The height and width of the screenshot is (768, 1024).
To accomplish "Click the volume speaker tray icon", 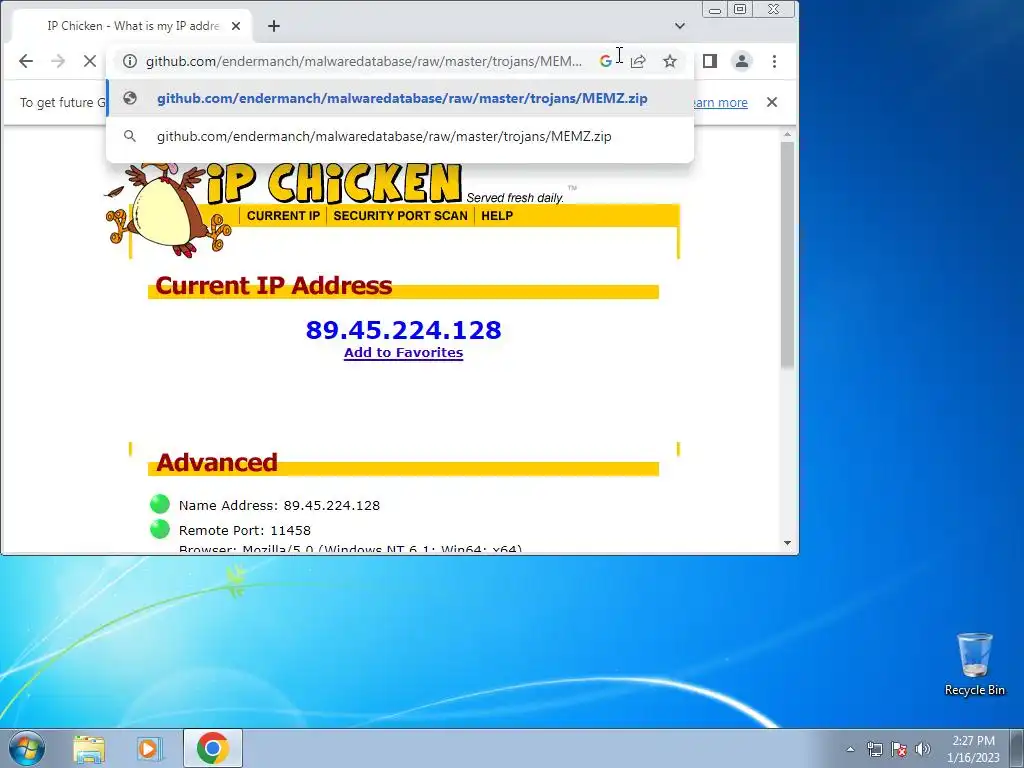I will coord(923,749).
